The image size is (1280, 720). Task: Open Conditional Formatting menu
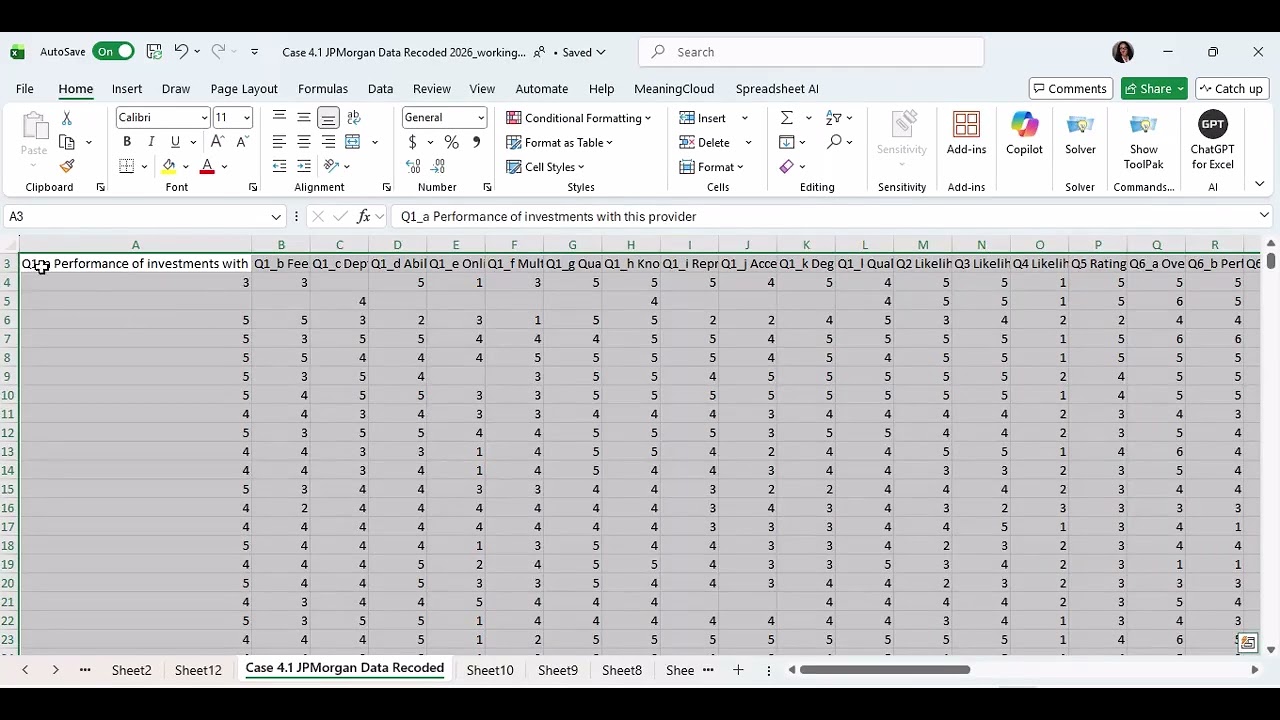[x=579, y=118]
